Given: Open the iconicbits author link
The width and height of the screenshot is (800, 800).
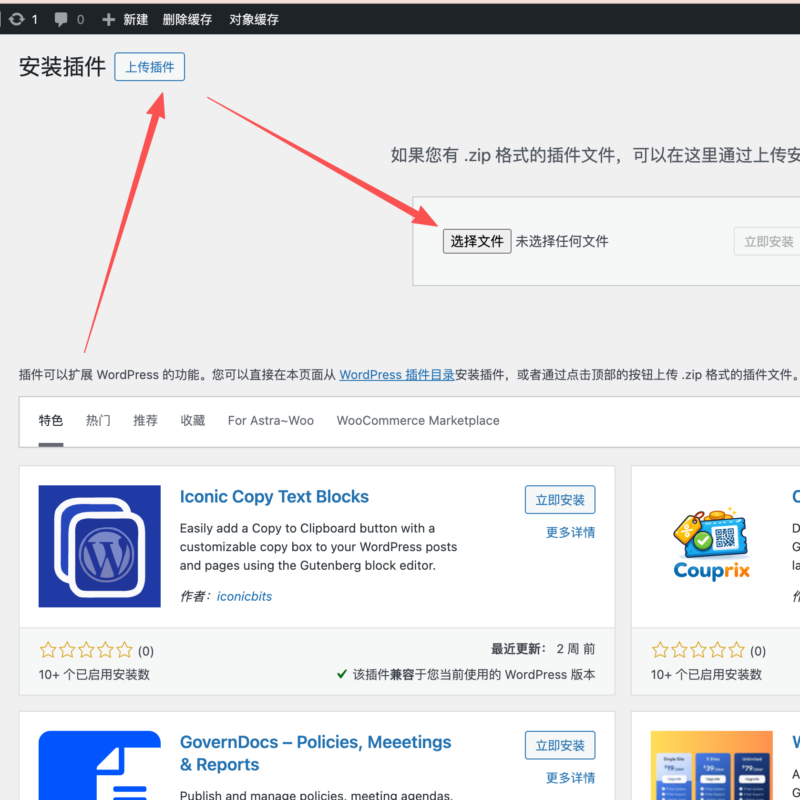Looking at the screenshot, I should tap(244, 596).
